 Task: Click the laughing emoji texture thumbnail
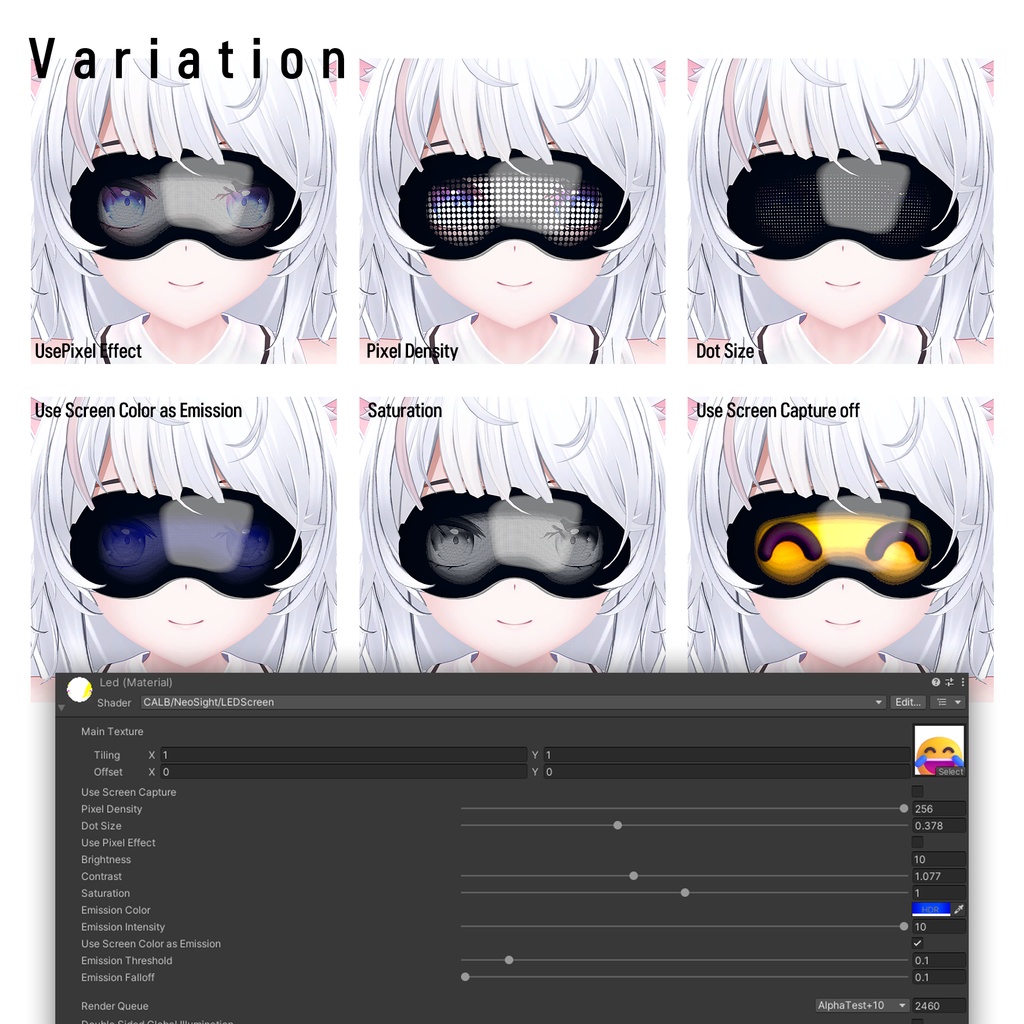[x=939, y=750]
